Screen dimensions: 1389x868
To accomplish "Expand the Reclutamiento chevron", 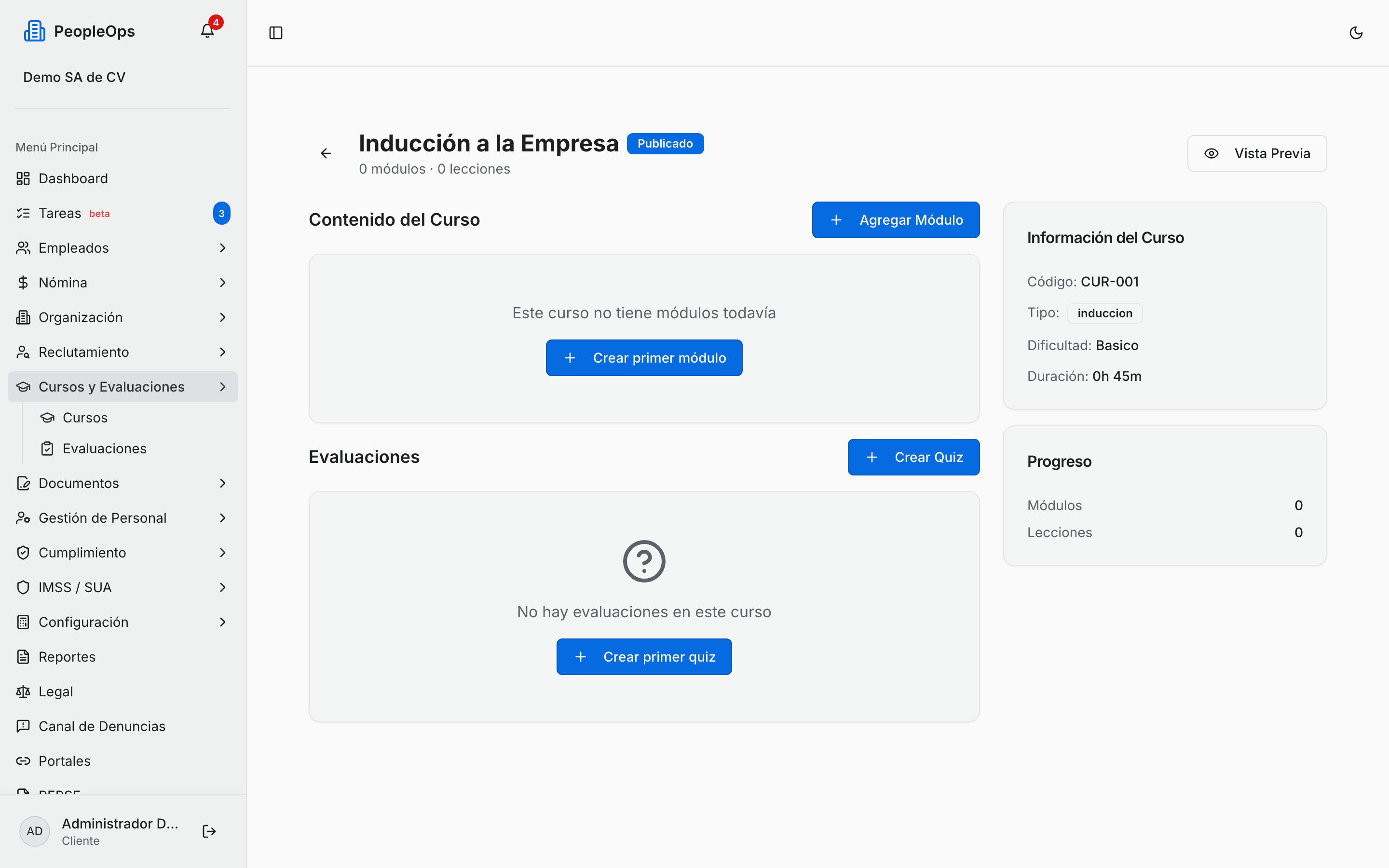I will [x=223, y=352].
